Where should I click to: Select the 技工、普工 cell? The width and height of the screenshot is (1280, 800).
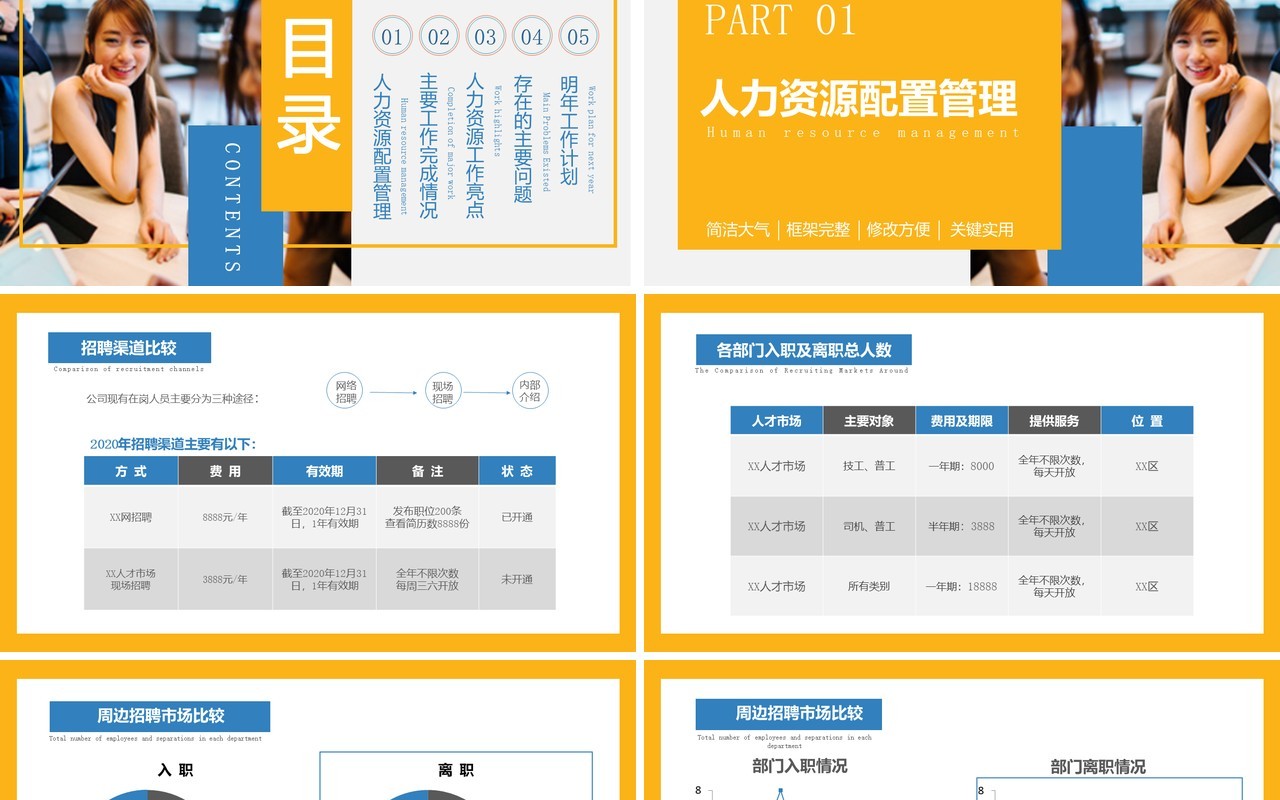(869, 466)
